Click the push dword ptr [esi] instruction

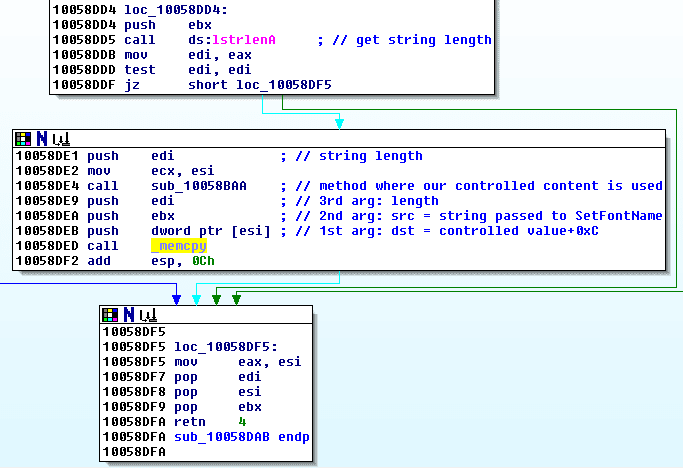(143, 231)
